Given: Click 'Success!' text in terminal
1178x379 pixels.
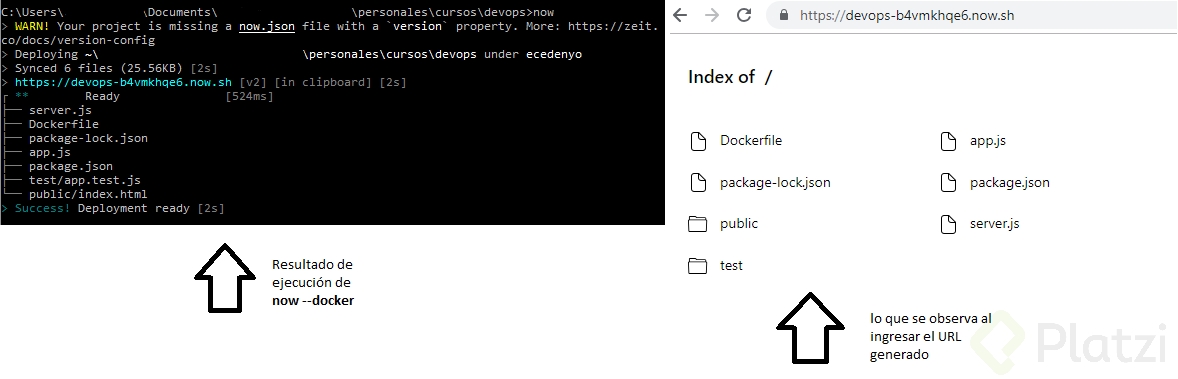Looking at the screenshot, I should [43, 208].
